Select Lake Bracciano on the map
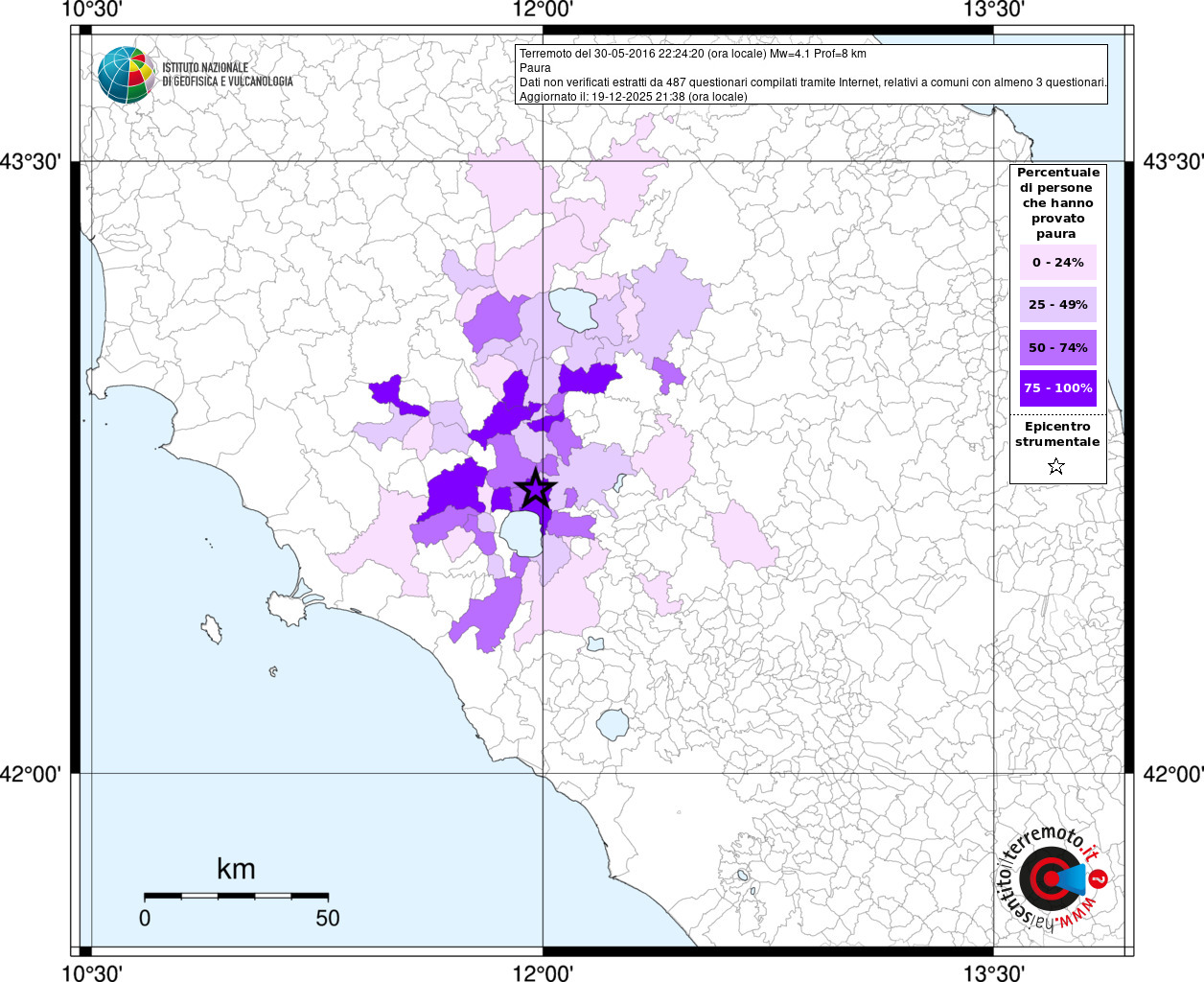Image resolution: width=1204 pixels, height=982 pixels. 612,723
